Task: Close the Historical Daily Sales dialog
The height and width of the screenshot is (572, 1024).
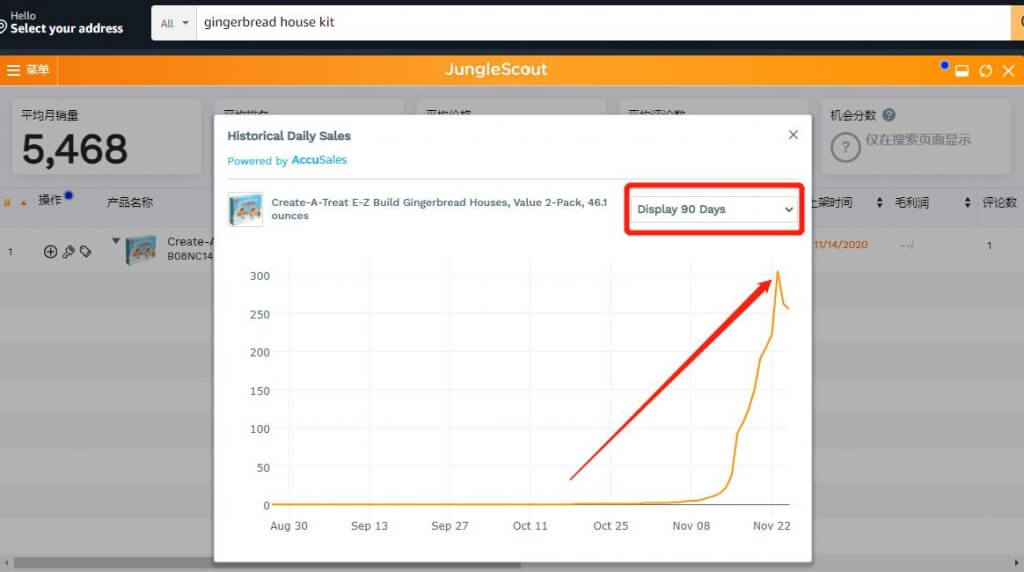Action: click(x=793, y=135)
